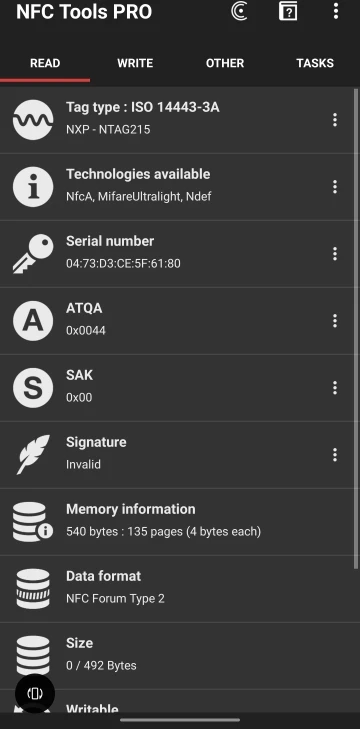Tap the Serial number key icon

[x=33, y=254]
